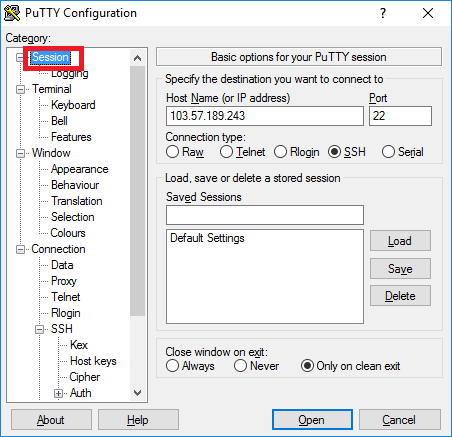Image resolution: width=452 pixels, height=437 pixels.
Task: Open Telnet category in tree
Action: 66,297
